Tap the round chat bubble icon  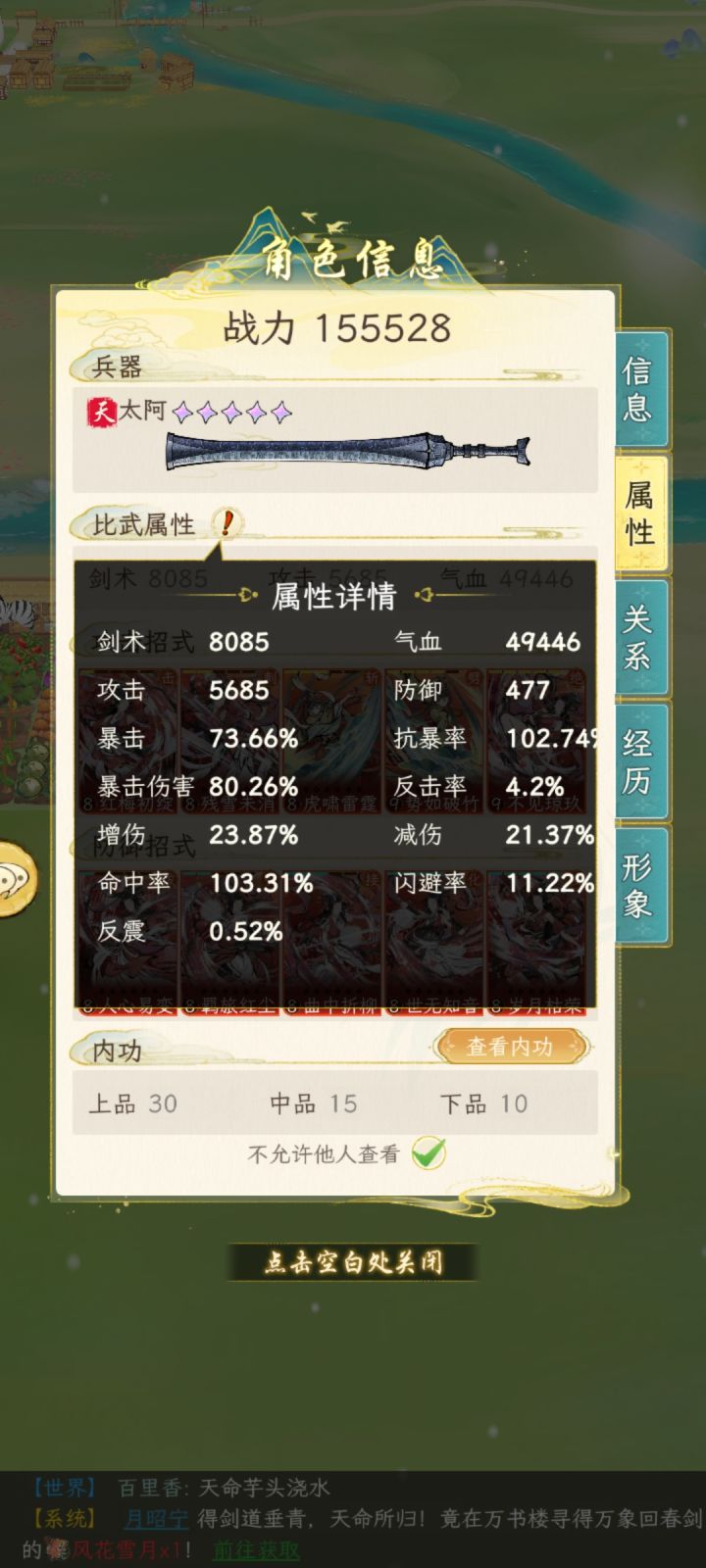click(x=14, y=879)
